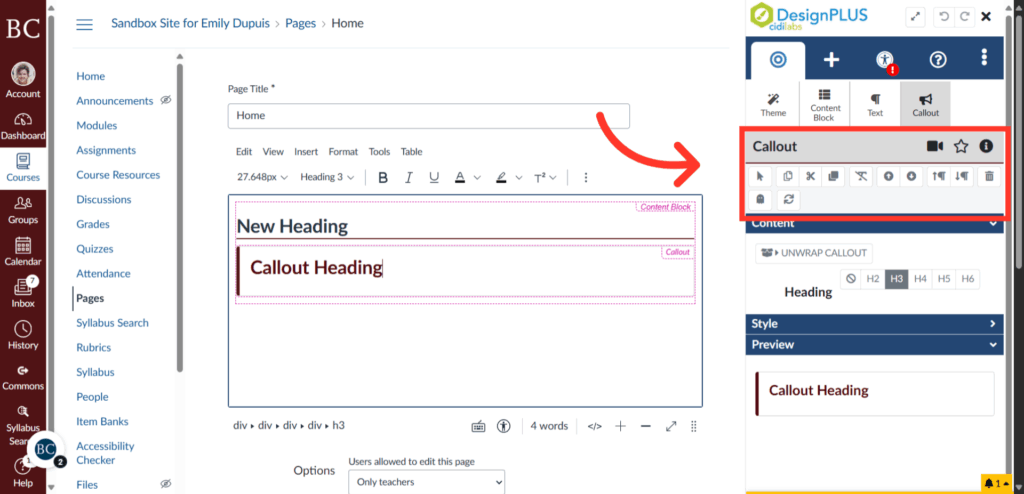Add paragraph before the callout
1024x494 pixels.
point(939,176)
